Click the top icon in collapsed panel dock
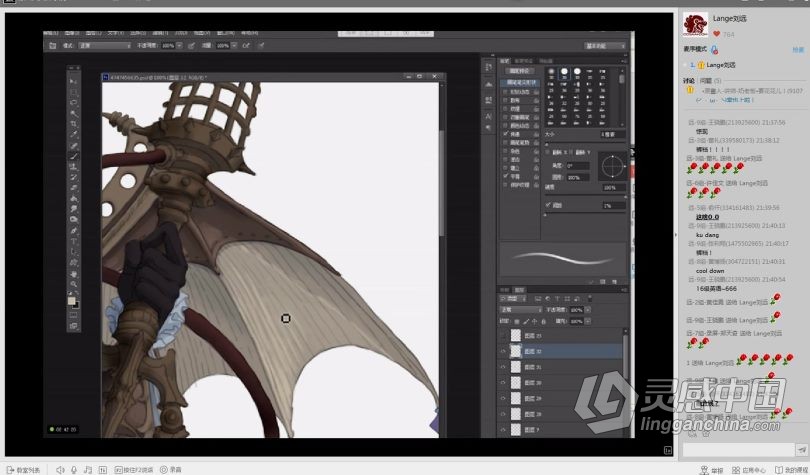Viewport: 810px width, 475px height. click(489, 67)
